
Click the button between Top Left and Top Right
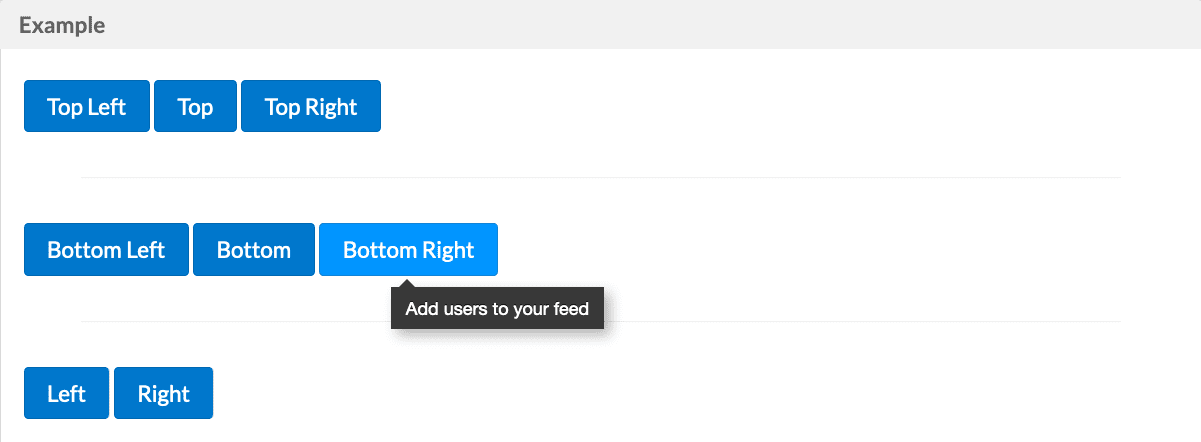(195, 106)
